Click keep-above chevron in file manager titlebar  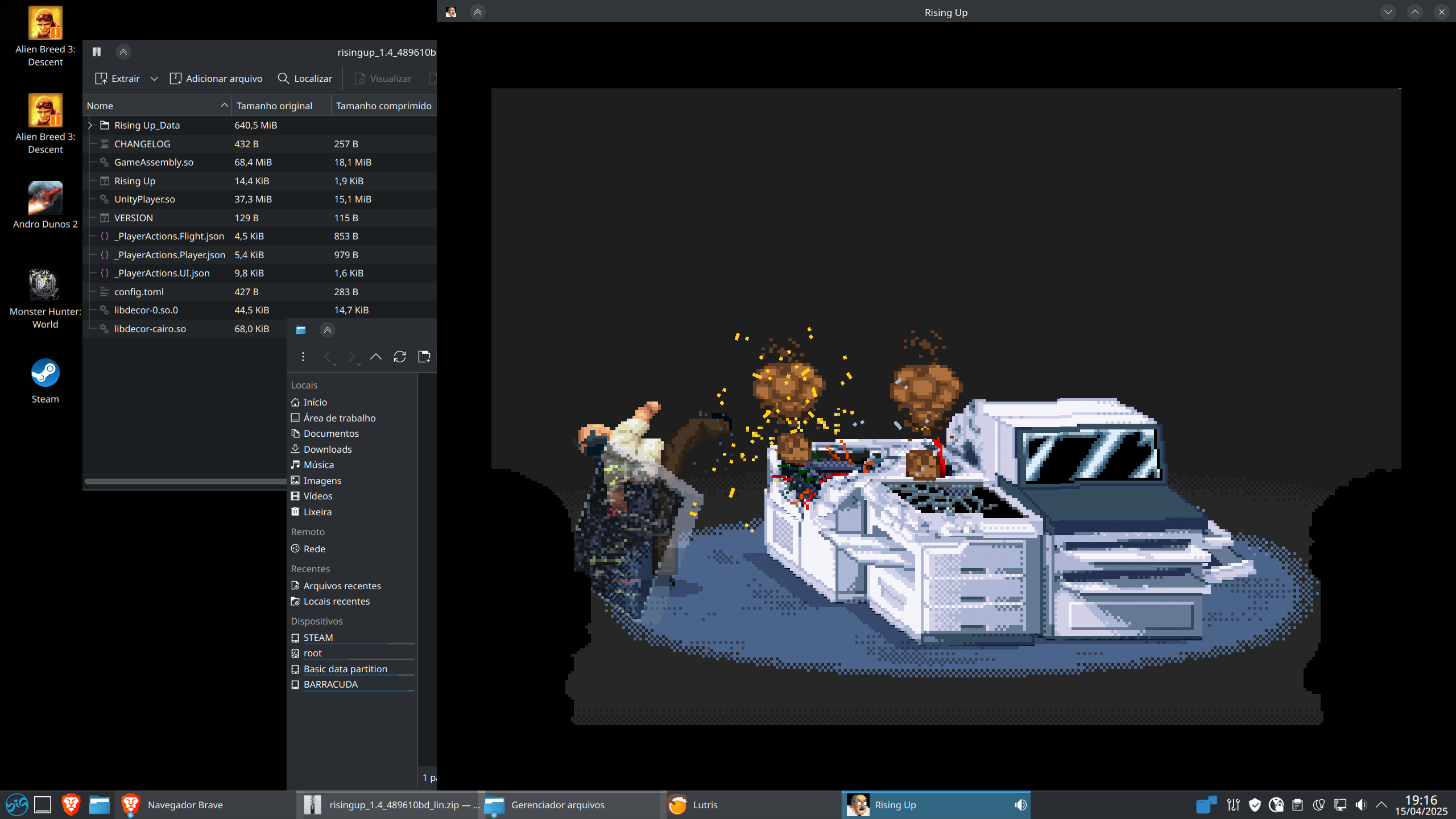328,330
